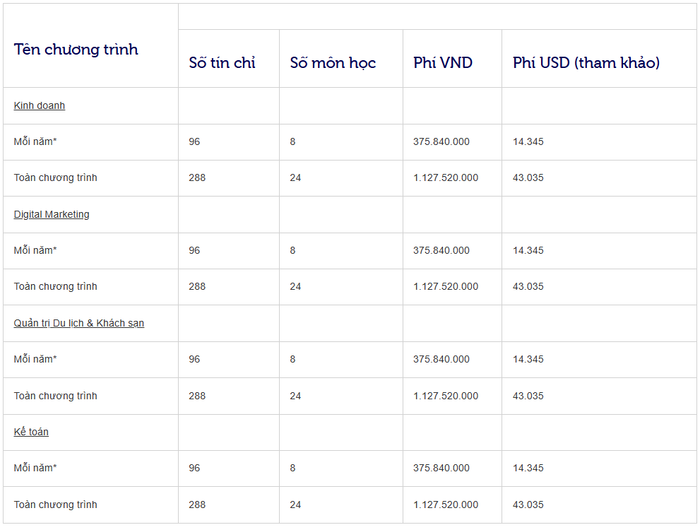The height and width of the screenshot is (528, 700).
Task: Select Mỗi năm* label under Quản trị Du lịch
Action: (x=35, y=359)
